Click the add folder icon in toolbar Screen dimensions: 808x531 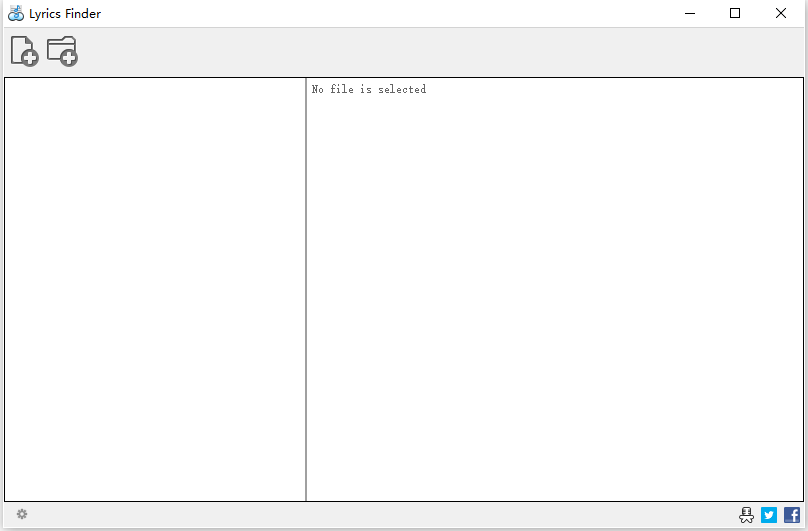point(62,51)
